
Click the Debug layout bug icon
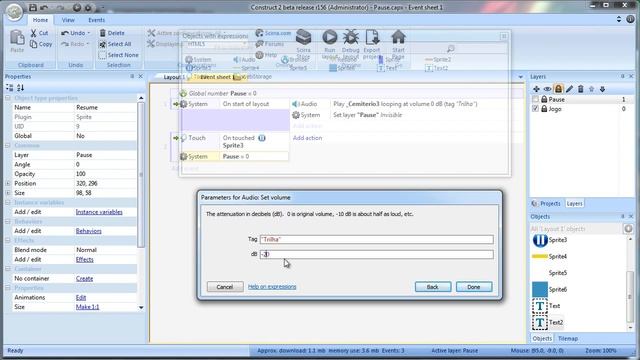point(351,37)
